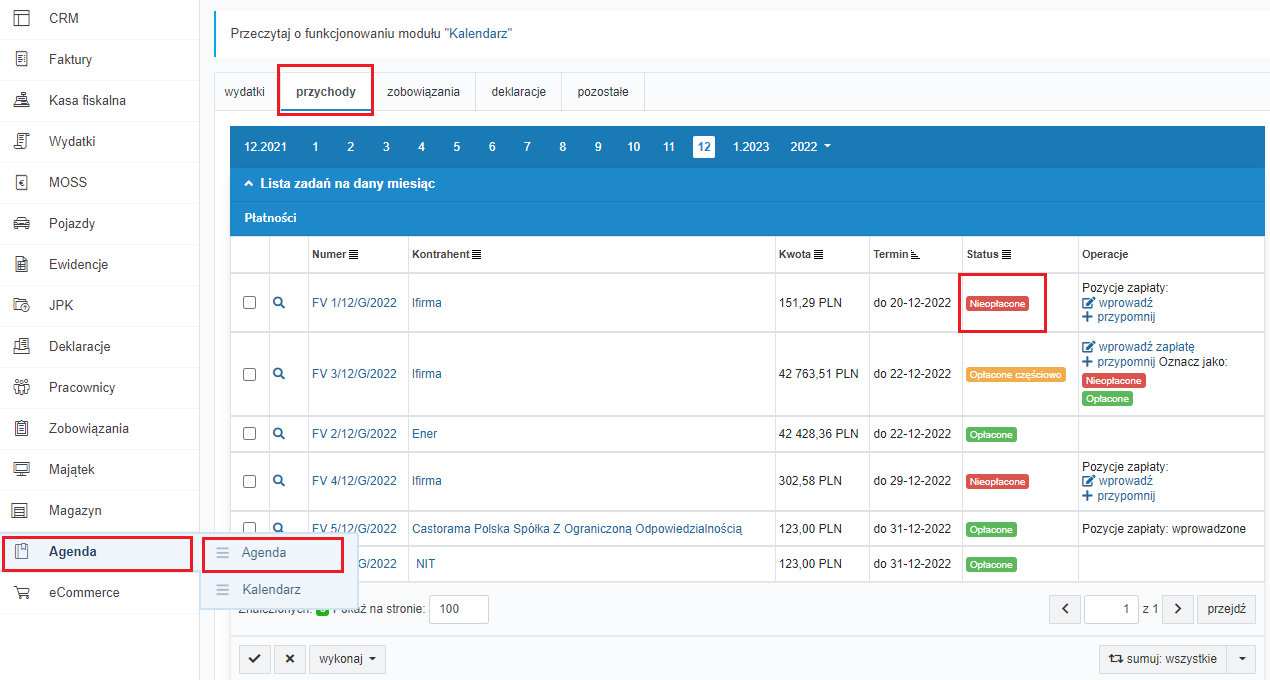Select month 6 in calendar bar
The image size is (1270, 680).
[x=492, y=147]
